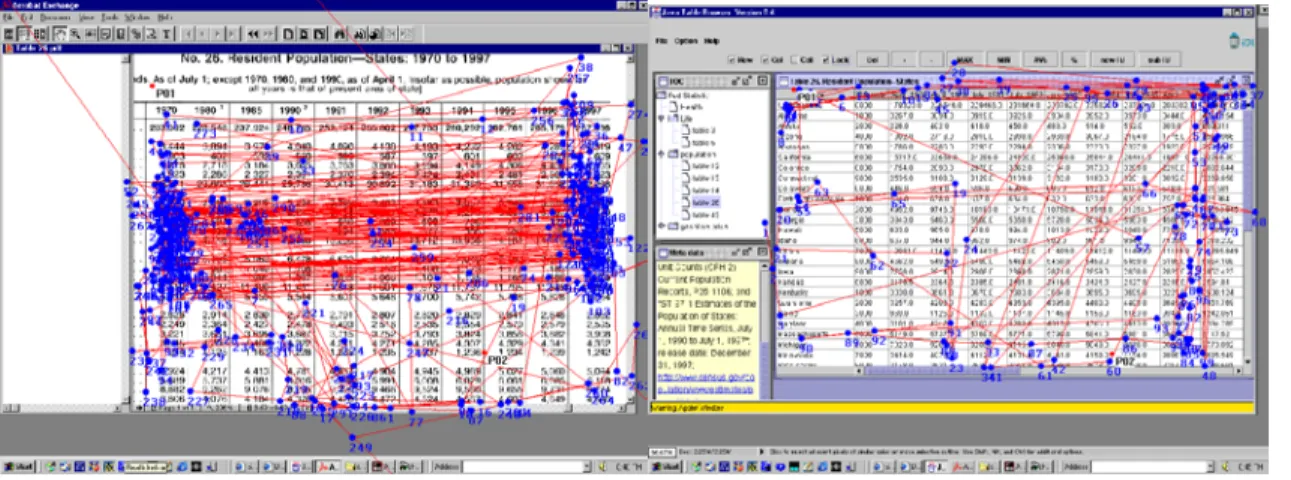Open Option menu in Java Table Browser
This screenshot has width=1291, height=480.
point(686,41)
